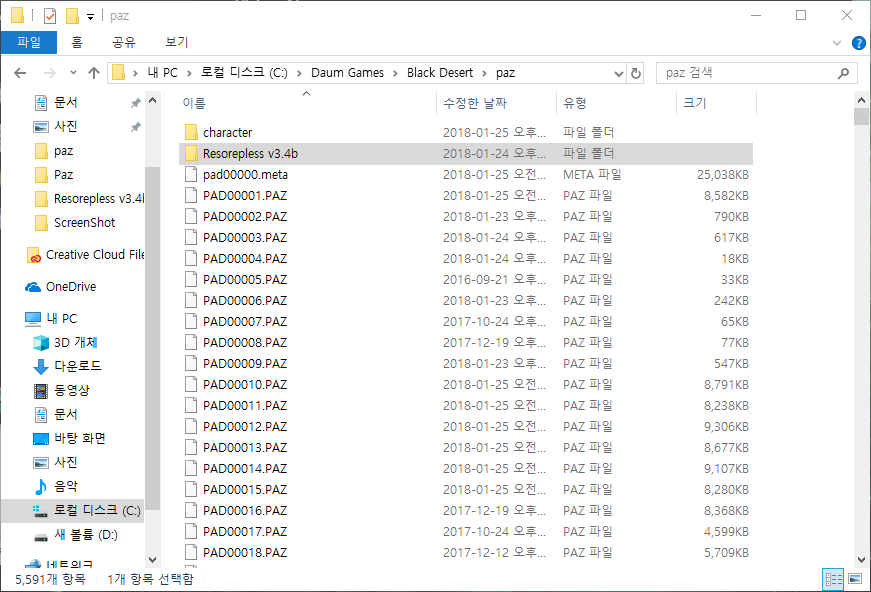Open the 3D 개체 folder in sidebar
Image resolution: width=871 pixels, height=592 pixels.
[x=77, y=343]
